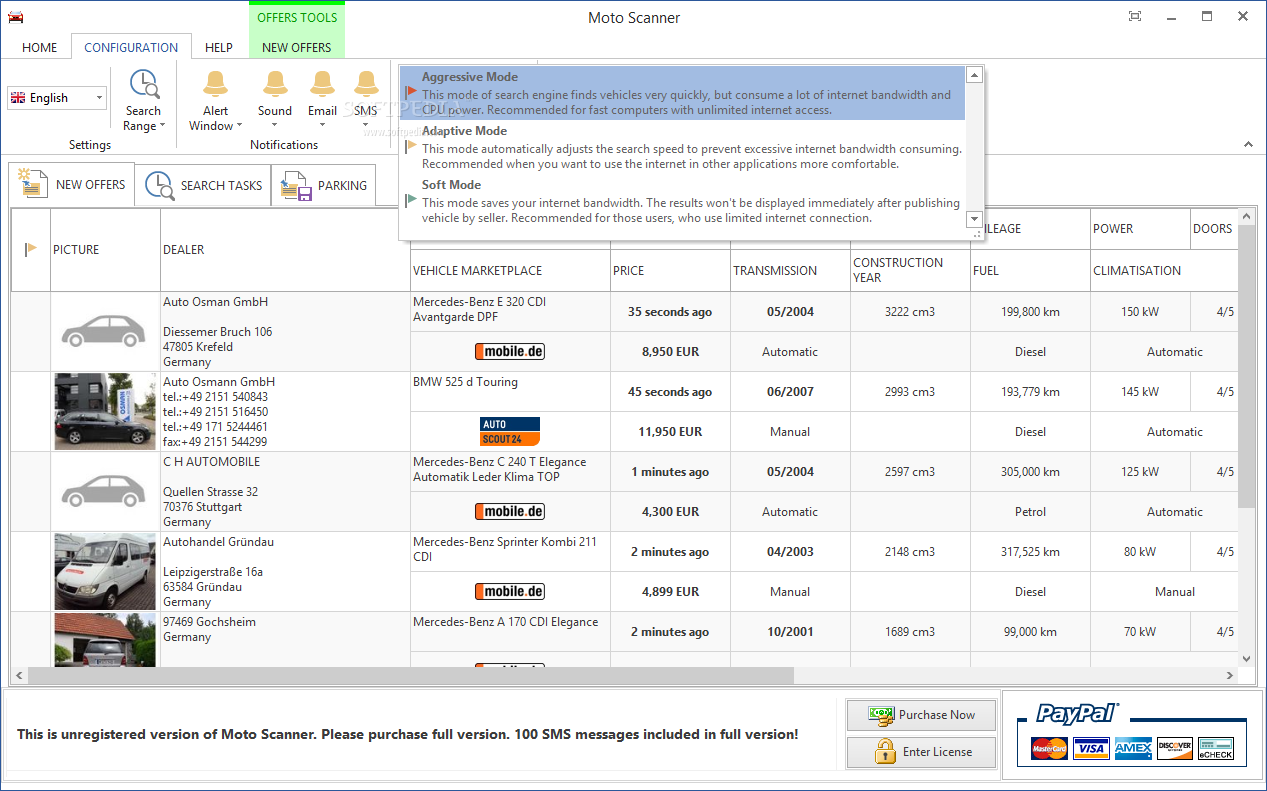Image resolution: width=1267 pixels, height=791 pixels.
Task: Switch to the CONFIGURATION ribbon tab
Action: pos(131,47)
